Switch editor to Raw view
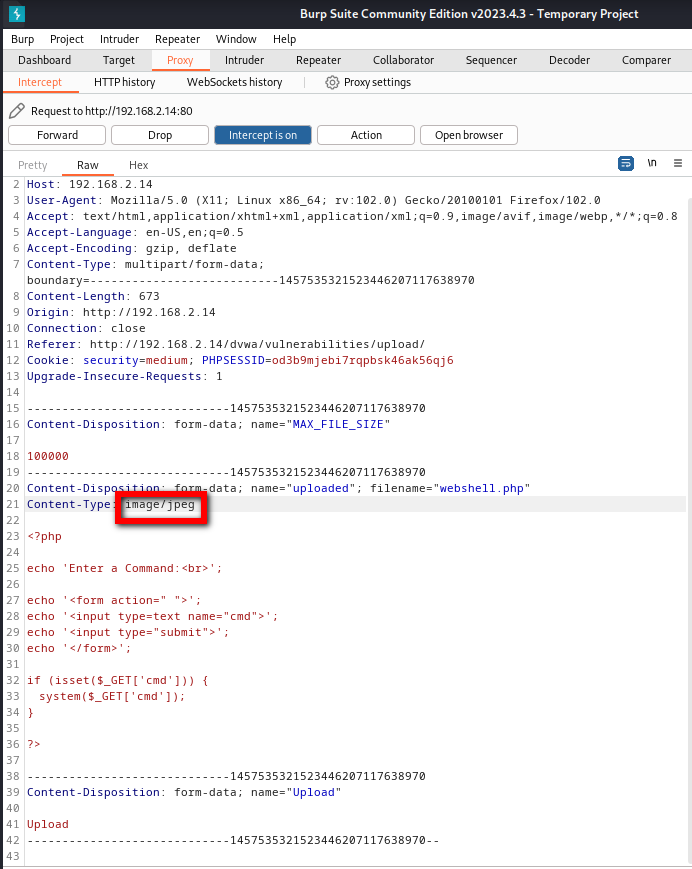This screenshot has height=869, width=692. click(88, 165)
